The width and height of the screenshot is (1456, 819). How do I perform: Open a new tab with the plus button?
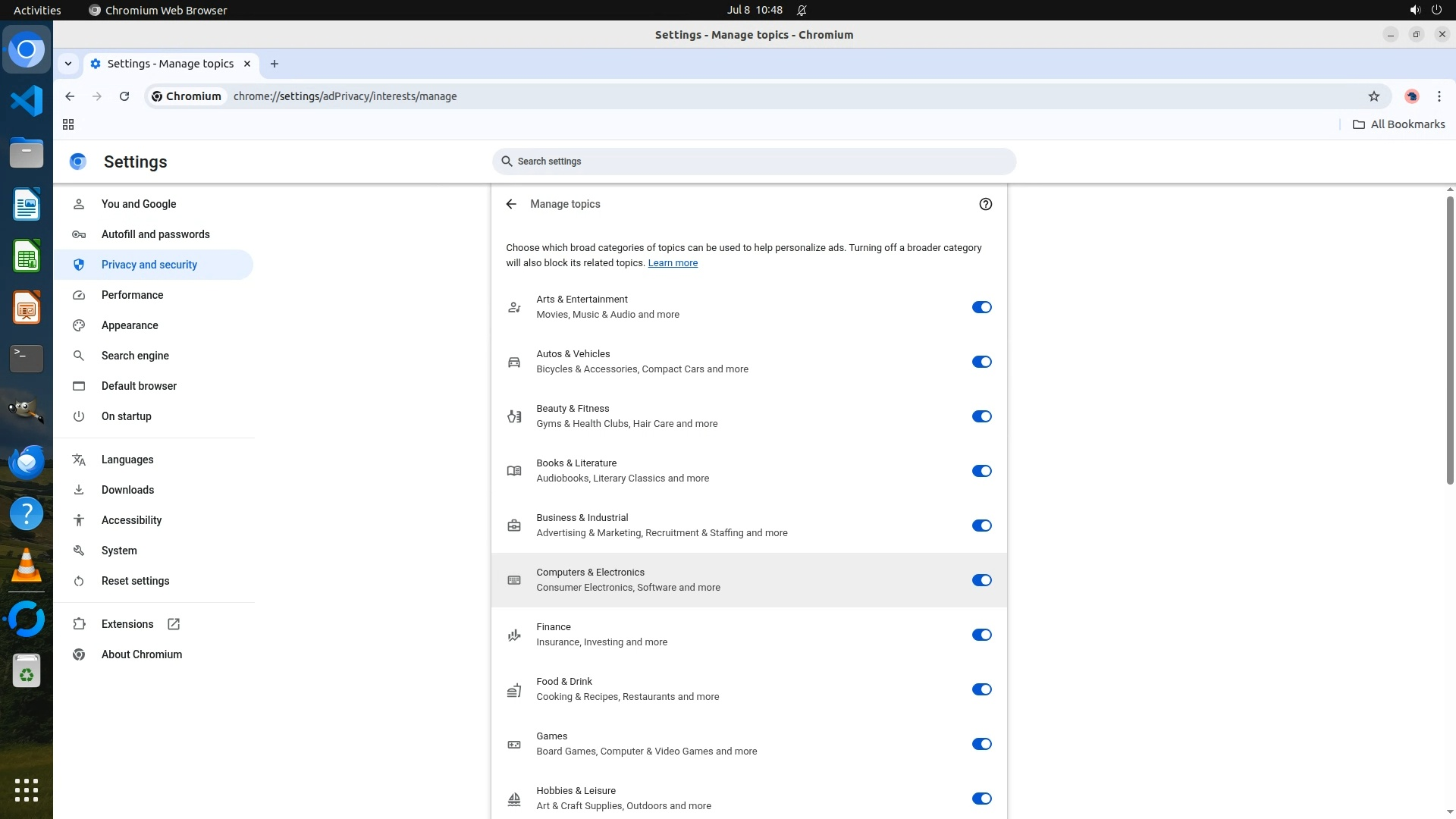(x=275, y=64)
